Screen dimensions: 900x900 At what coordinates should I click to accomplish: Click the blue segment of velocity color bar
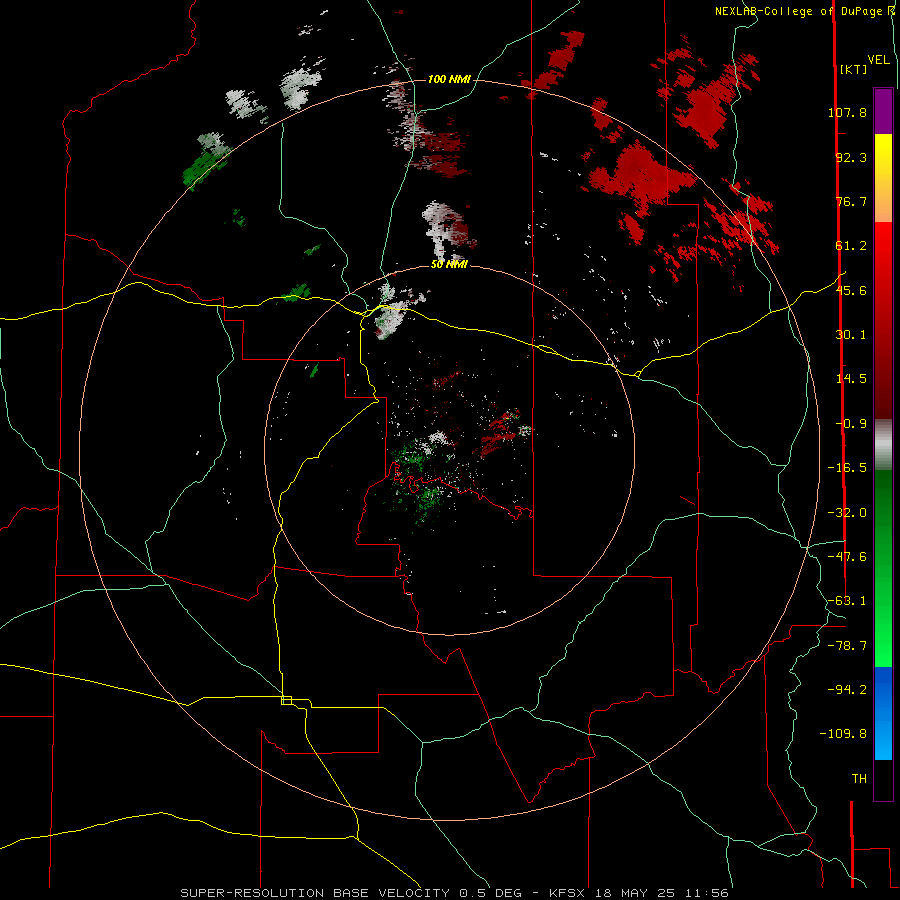tap(883, 713)
